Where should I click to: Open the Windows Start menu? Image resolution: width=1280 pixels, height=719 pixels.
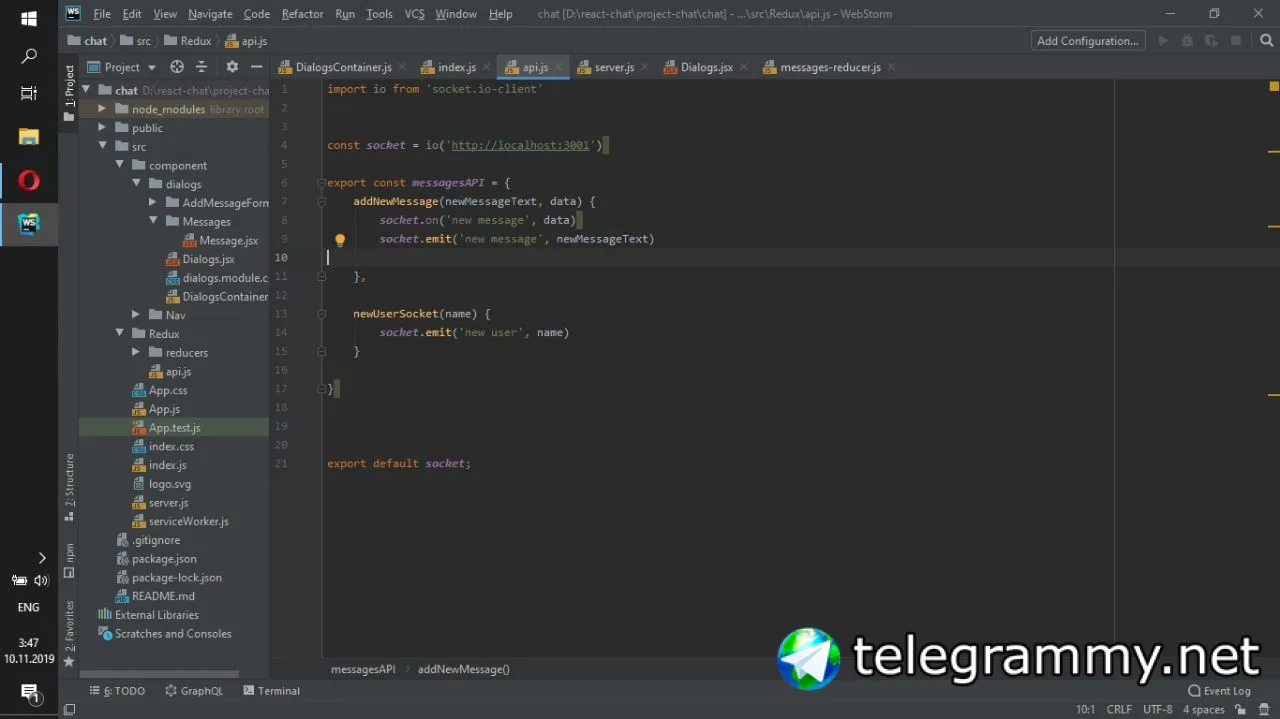tap(29, 18)
